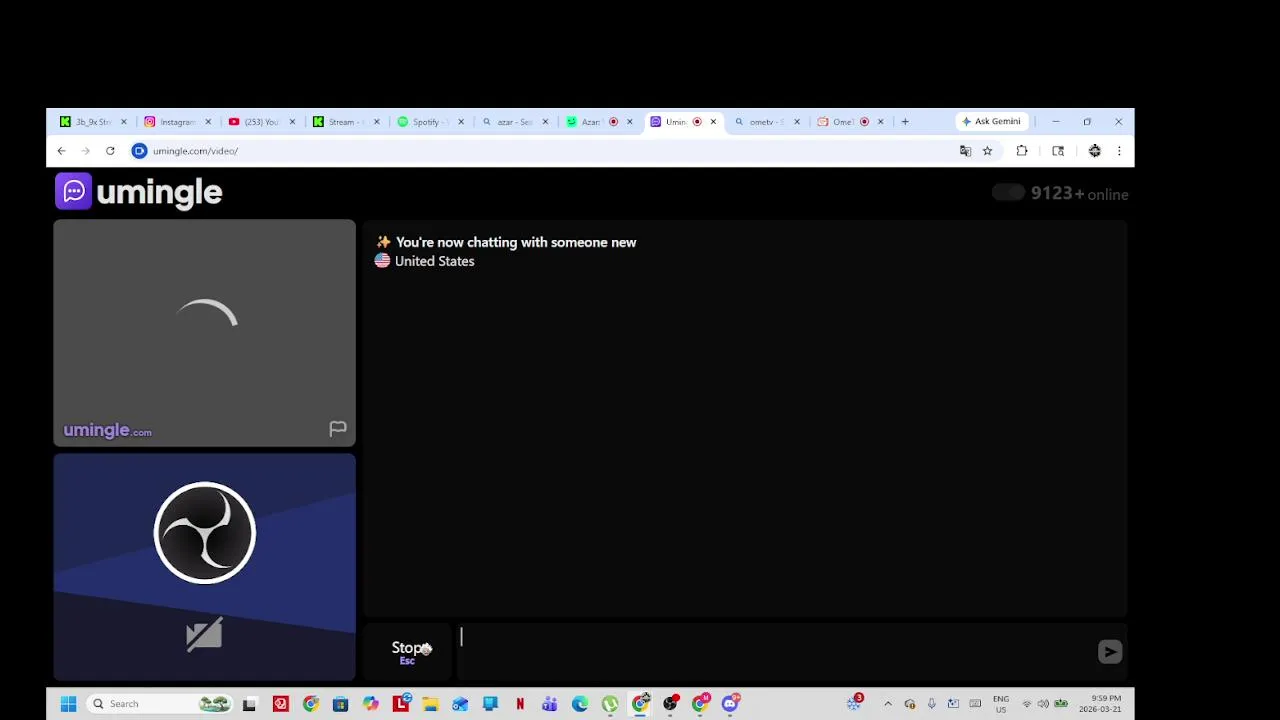Open a new browser tab
The height and width of the screenshot is (720, 1280).
[905, 122]
